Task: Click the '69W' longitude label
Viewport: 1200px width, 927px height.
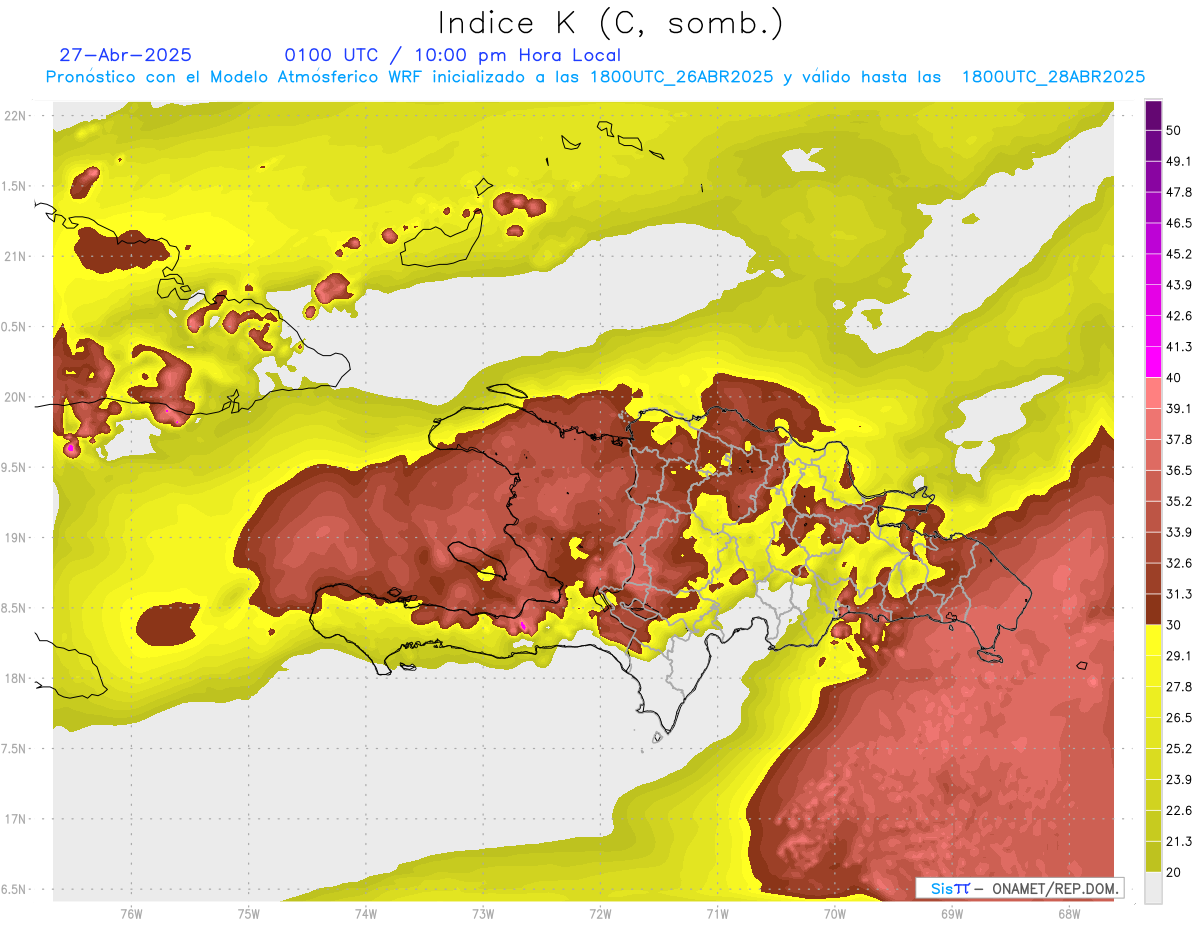Action: pos(951,913)
